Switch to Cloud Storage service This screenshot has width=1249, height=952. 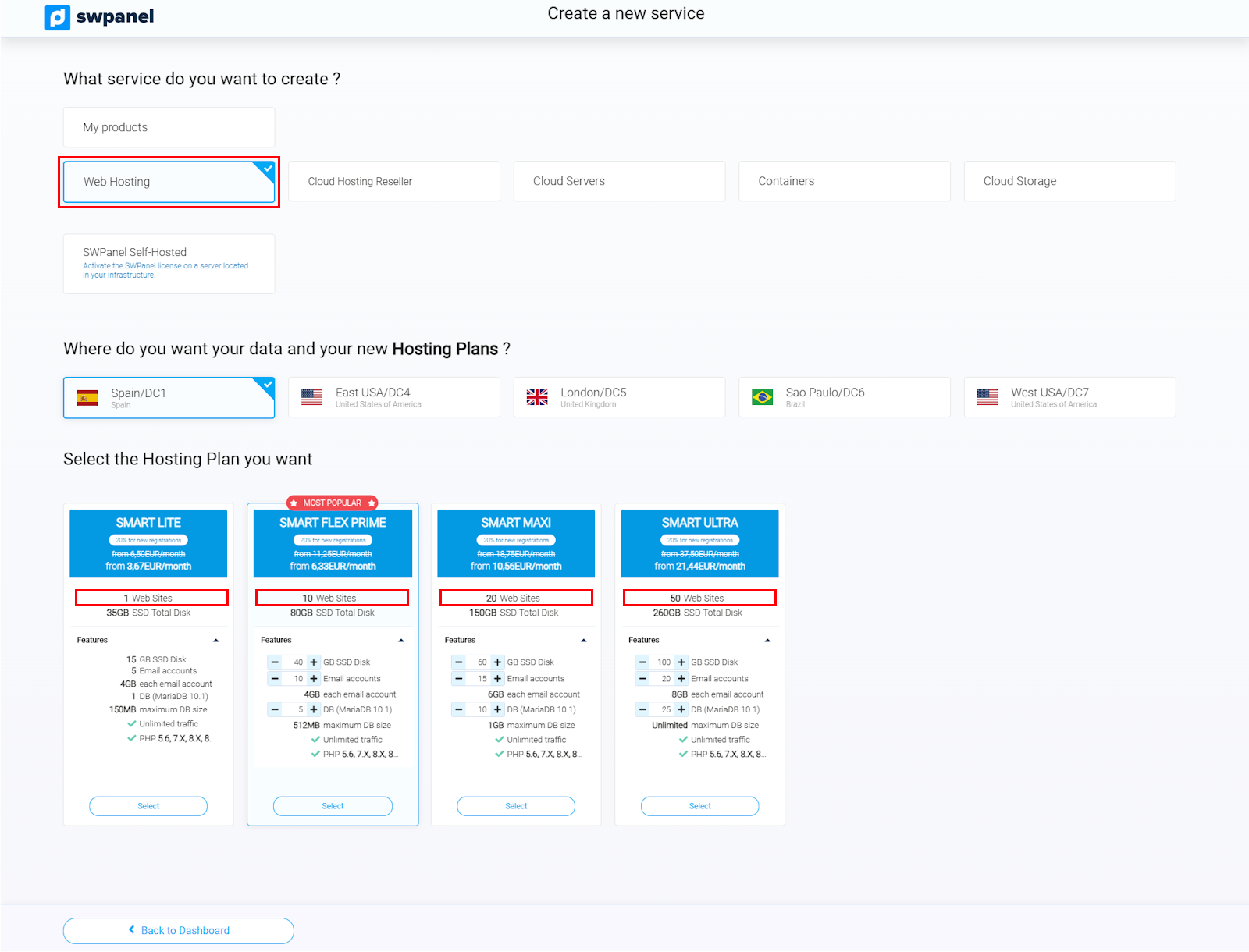point(1069,181)
